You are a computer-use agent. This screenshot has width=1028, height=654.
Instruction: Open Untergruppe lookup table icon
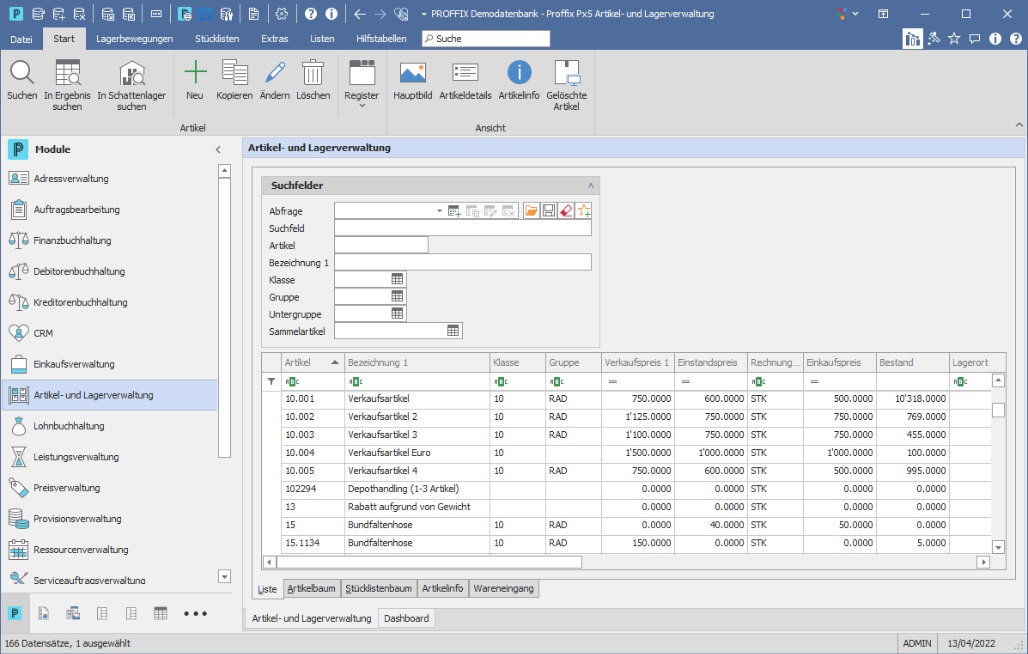pyautogui.click(x=397, y=313)
